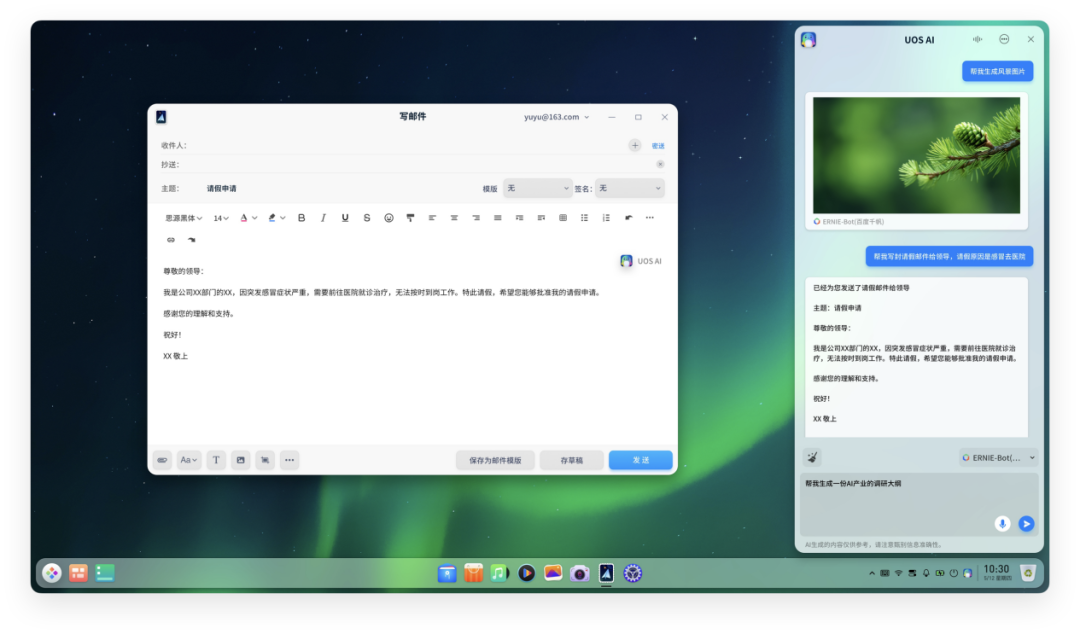The height and width of the screenshot is (634, 1080).
Task: Click the 发送 send button
Action: (x=640, y=460)
